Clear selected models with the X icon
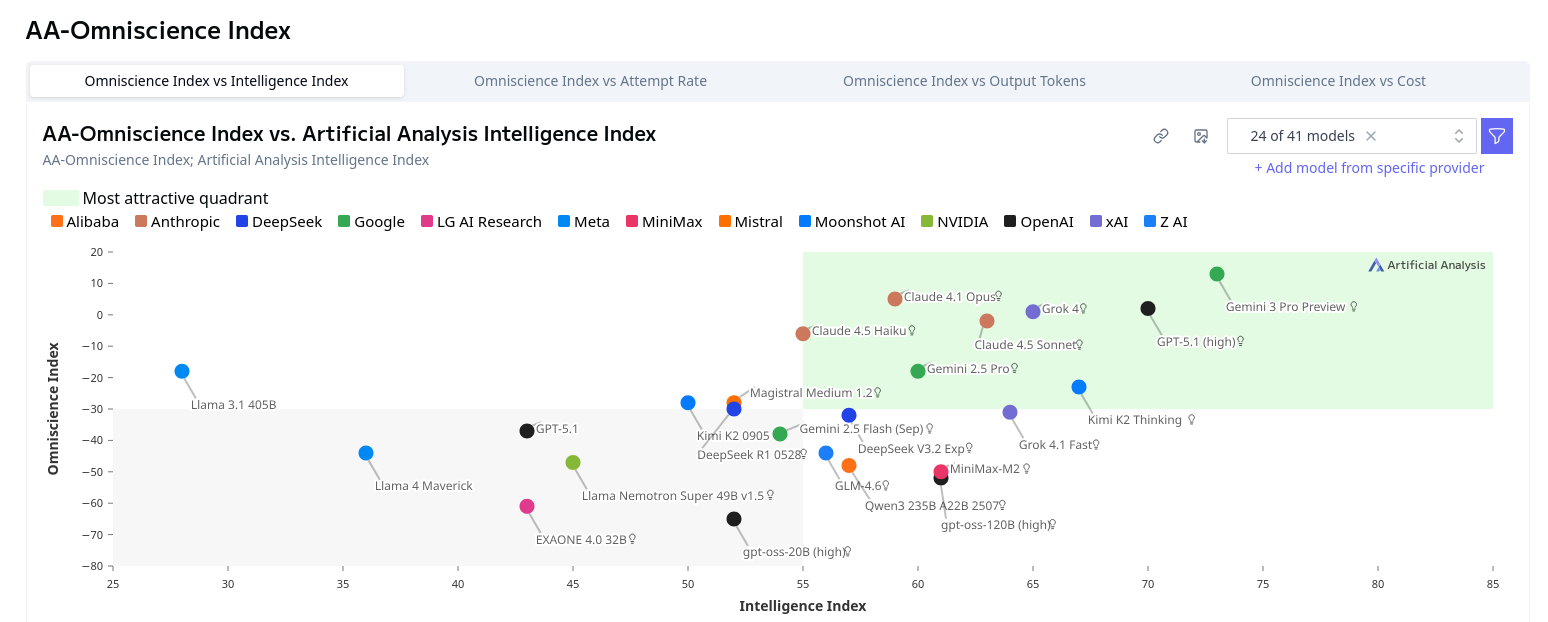The width and height of the screenshot is (1548, 622). (x=1371, y=136)
